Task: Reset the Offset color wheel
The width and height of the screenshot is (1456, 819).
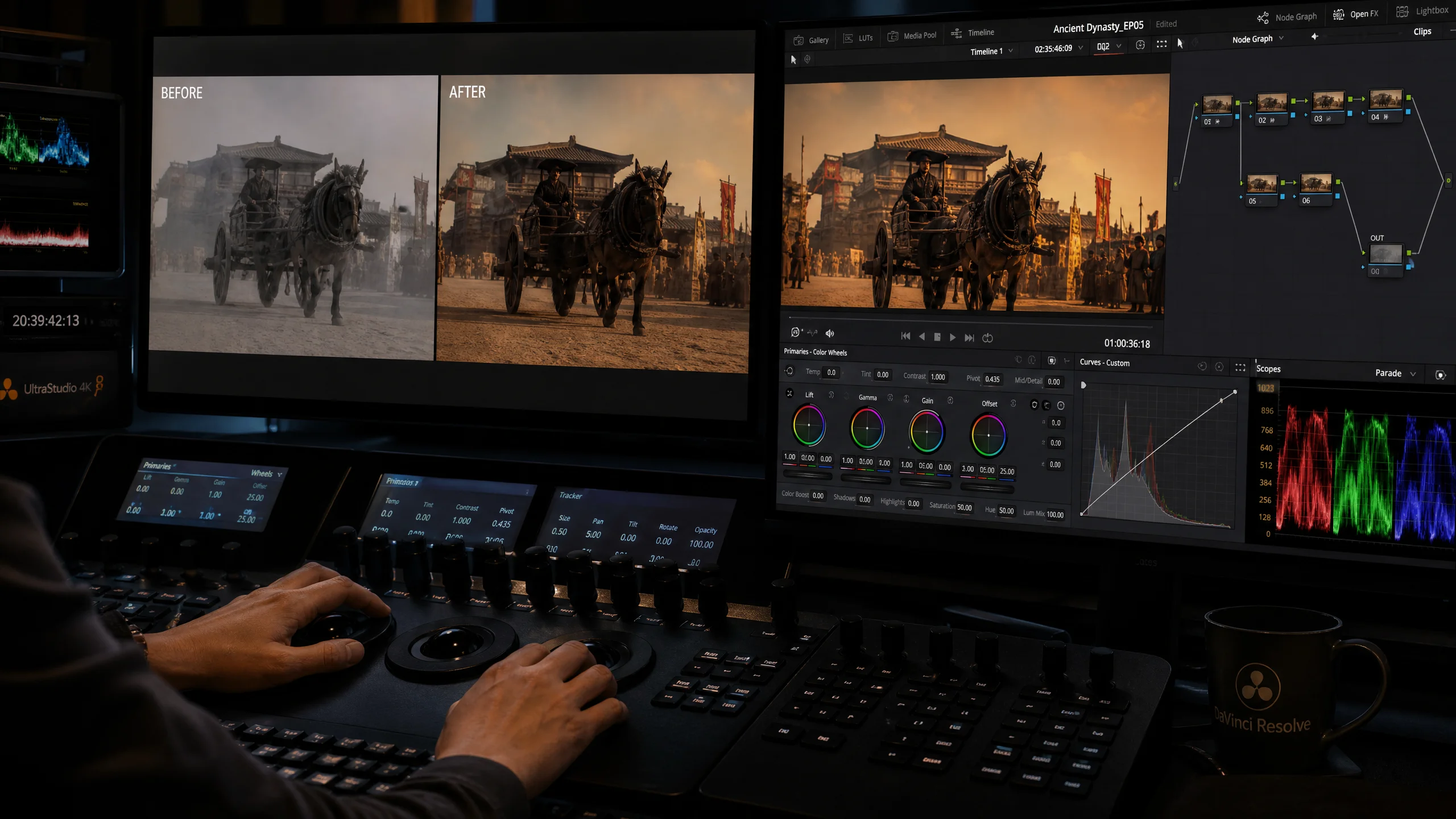Action: point(1013,403)
